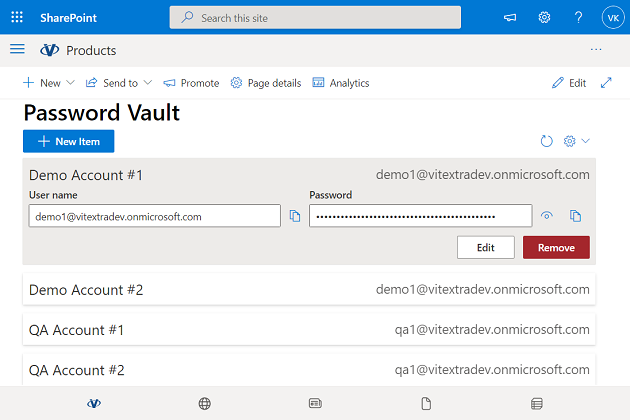Expand the New dropdown chevron
The image size is (630, 420).
click(x=70, y=82)
